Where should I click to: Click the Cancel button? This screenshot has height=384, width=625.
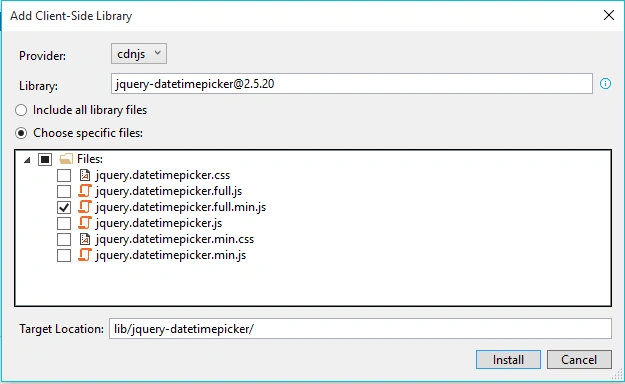pos(579,360)
